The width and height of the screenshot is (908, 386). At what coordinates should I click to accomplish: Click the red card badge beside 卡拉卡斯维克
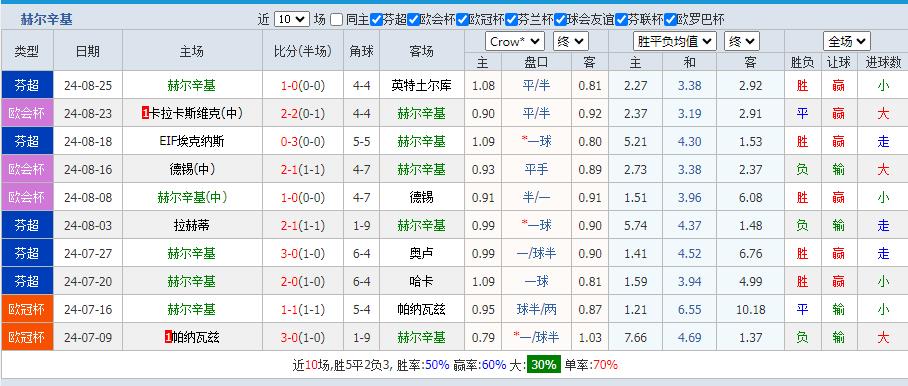pyautogui.click(x=145, y=113)
